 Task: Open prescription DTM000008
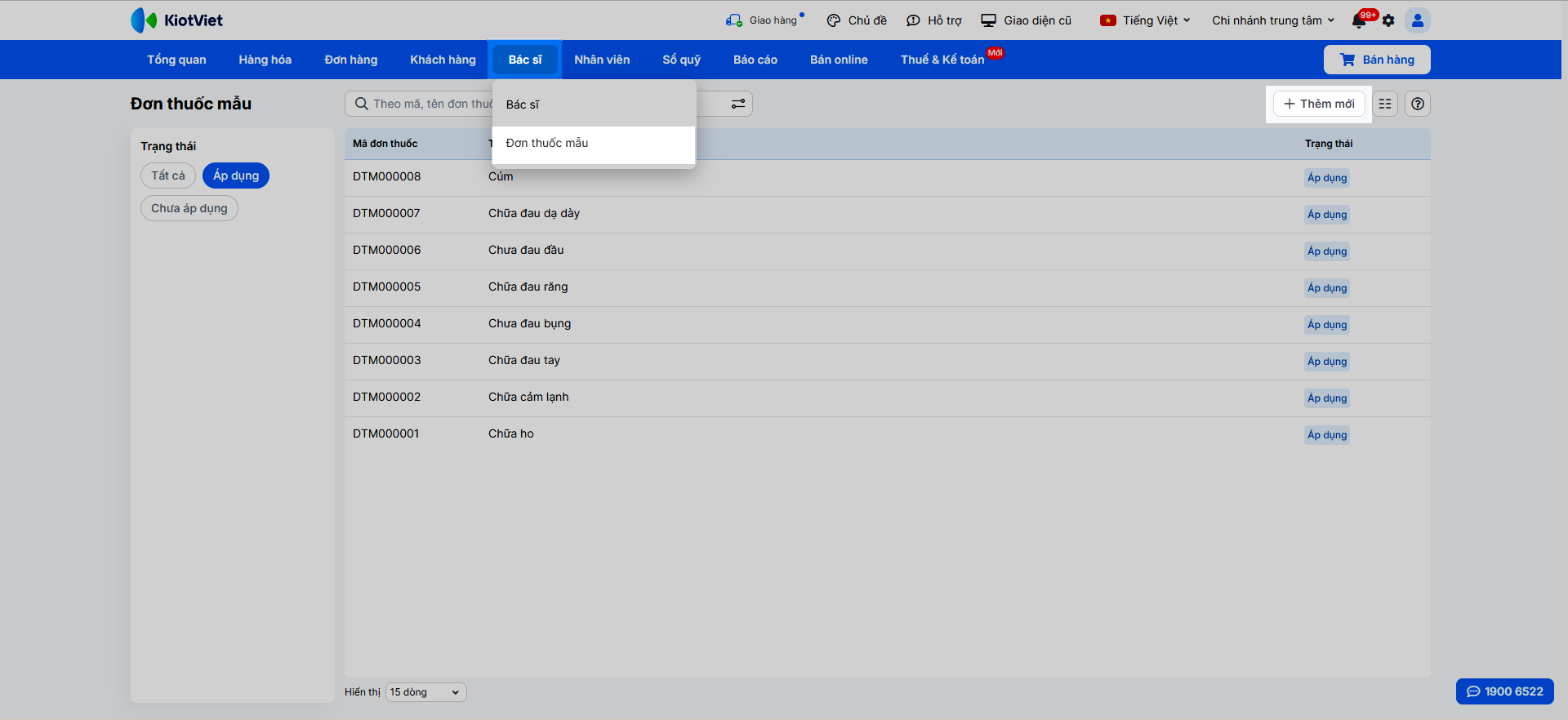[x=387, y=176]
